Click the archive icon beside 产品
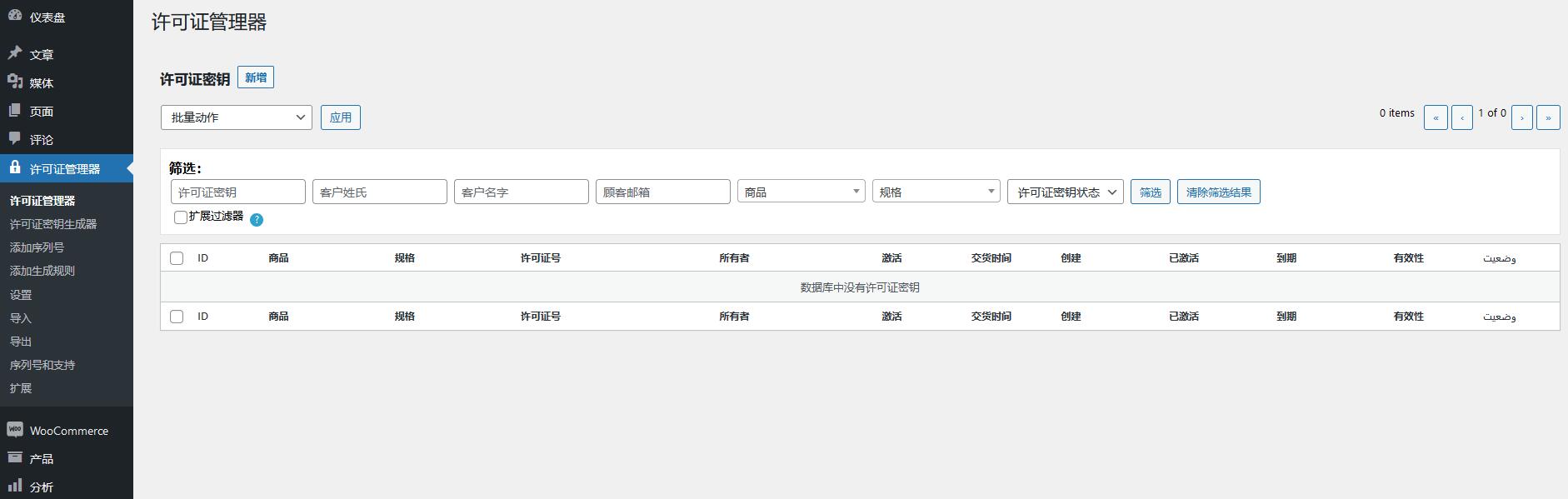The height and width of the screenshot is (499, 1568). tap(15, 458)
